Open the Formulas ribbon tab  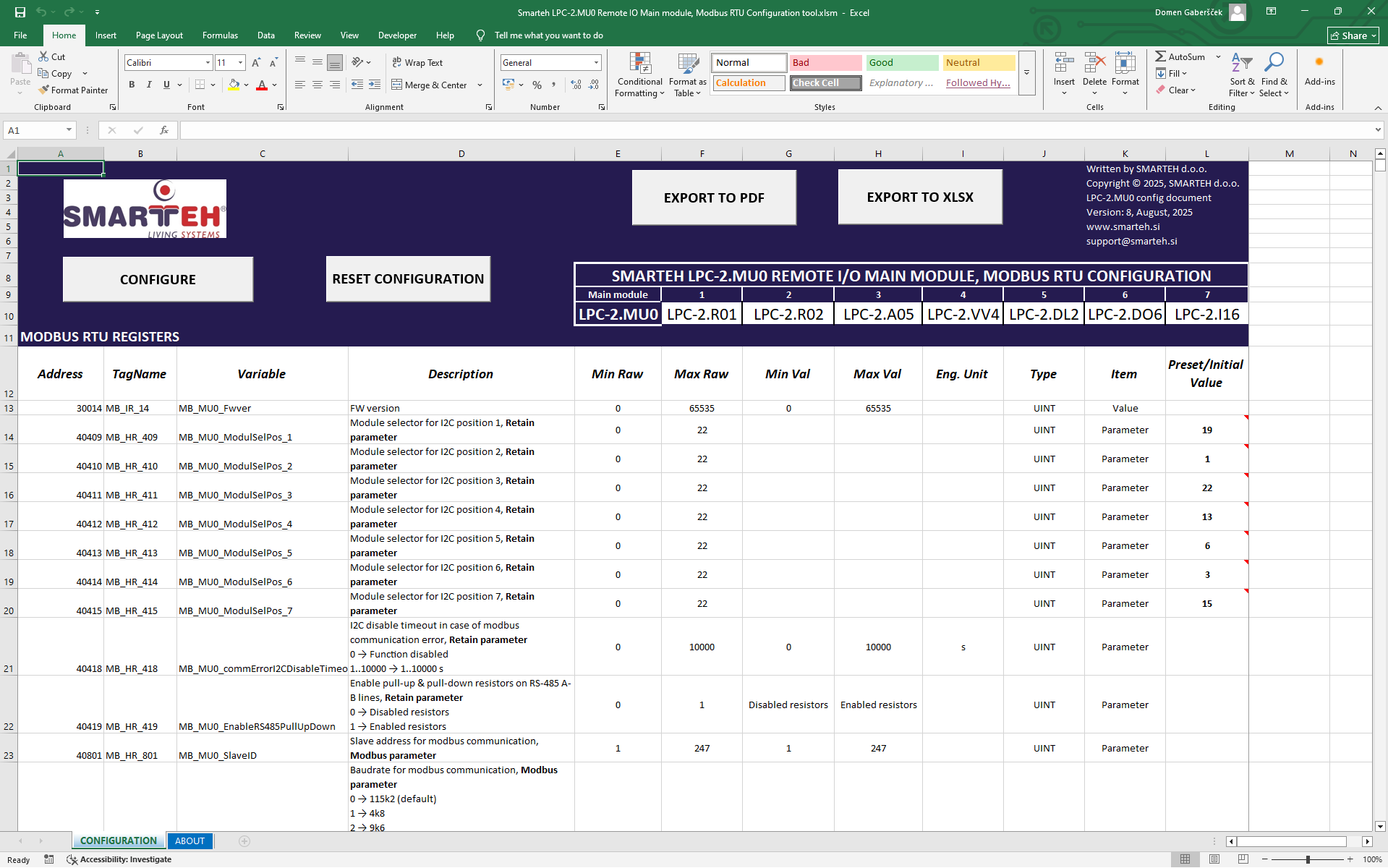click(x=220, y=35)
